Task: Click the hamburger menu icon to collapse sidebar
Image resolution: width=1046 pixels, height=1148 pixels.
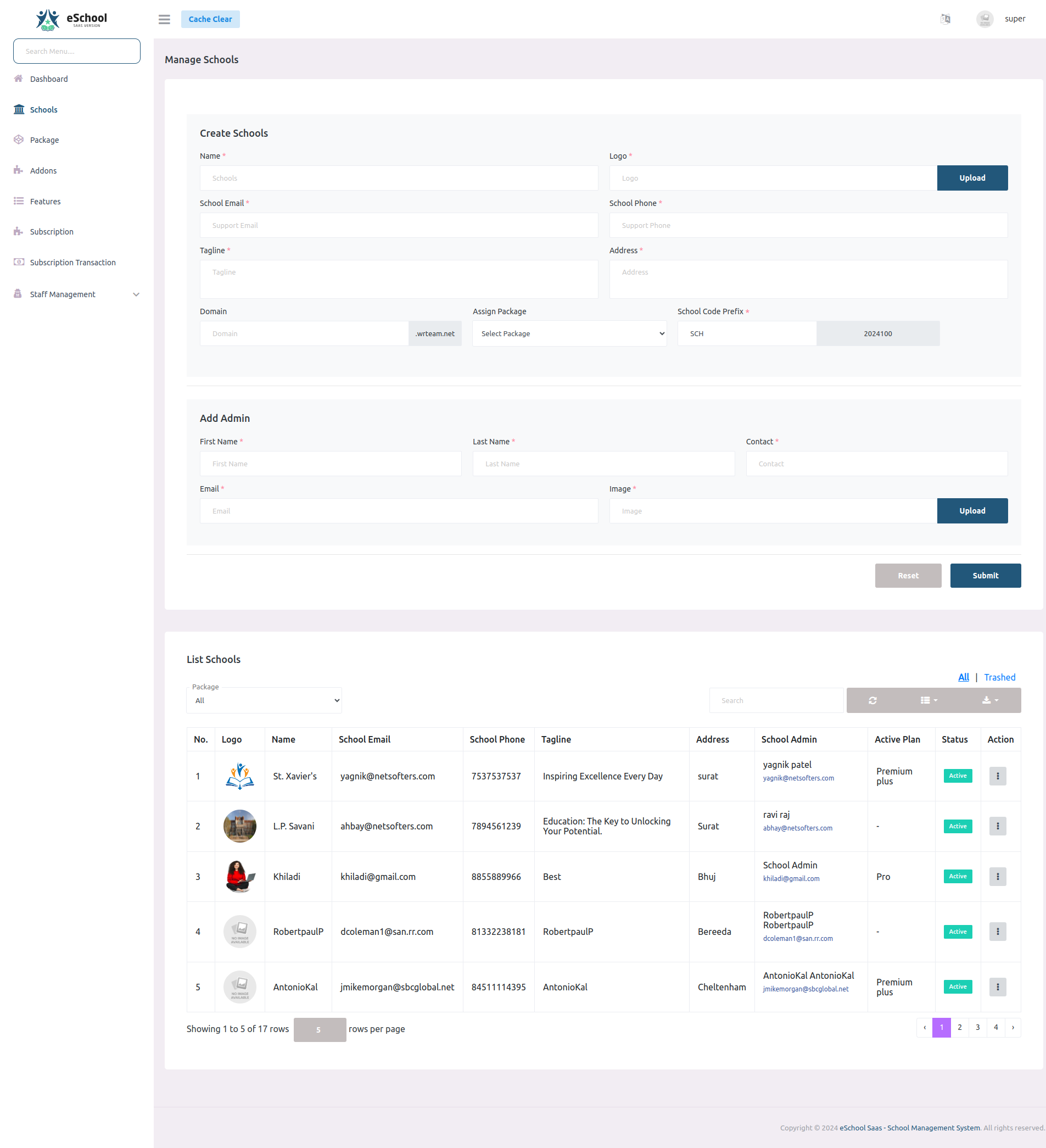Action: [x=164, y=19]
